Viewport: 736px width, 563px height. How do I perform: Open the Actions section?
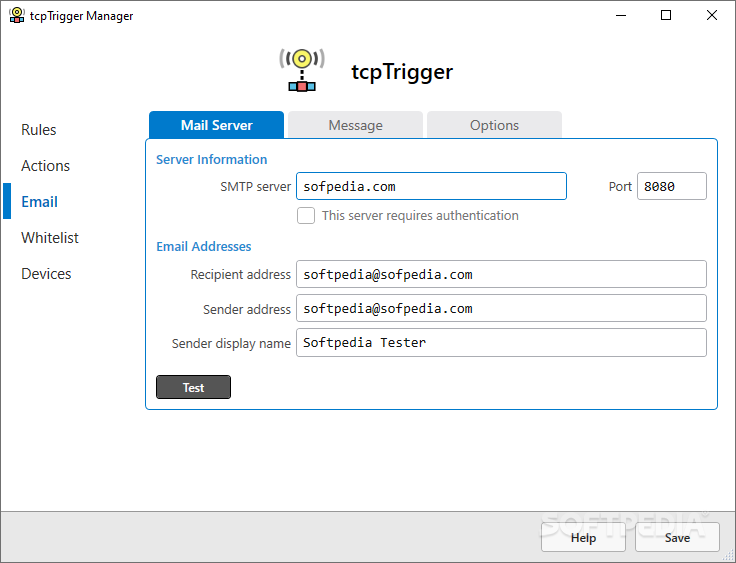click(x=45, y=166)
